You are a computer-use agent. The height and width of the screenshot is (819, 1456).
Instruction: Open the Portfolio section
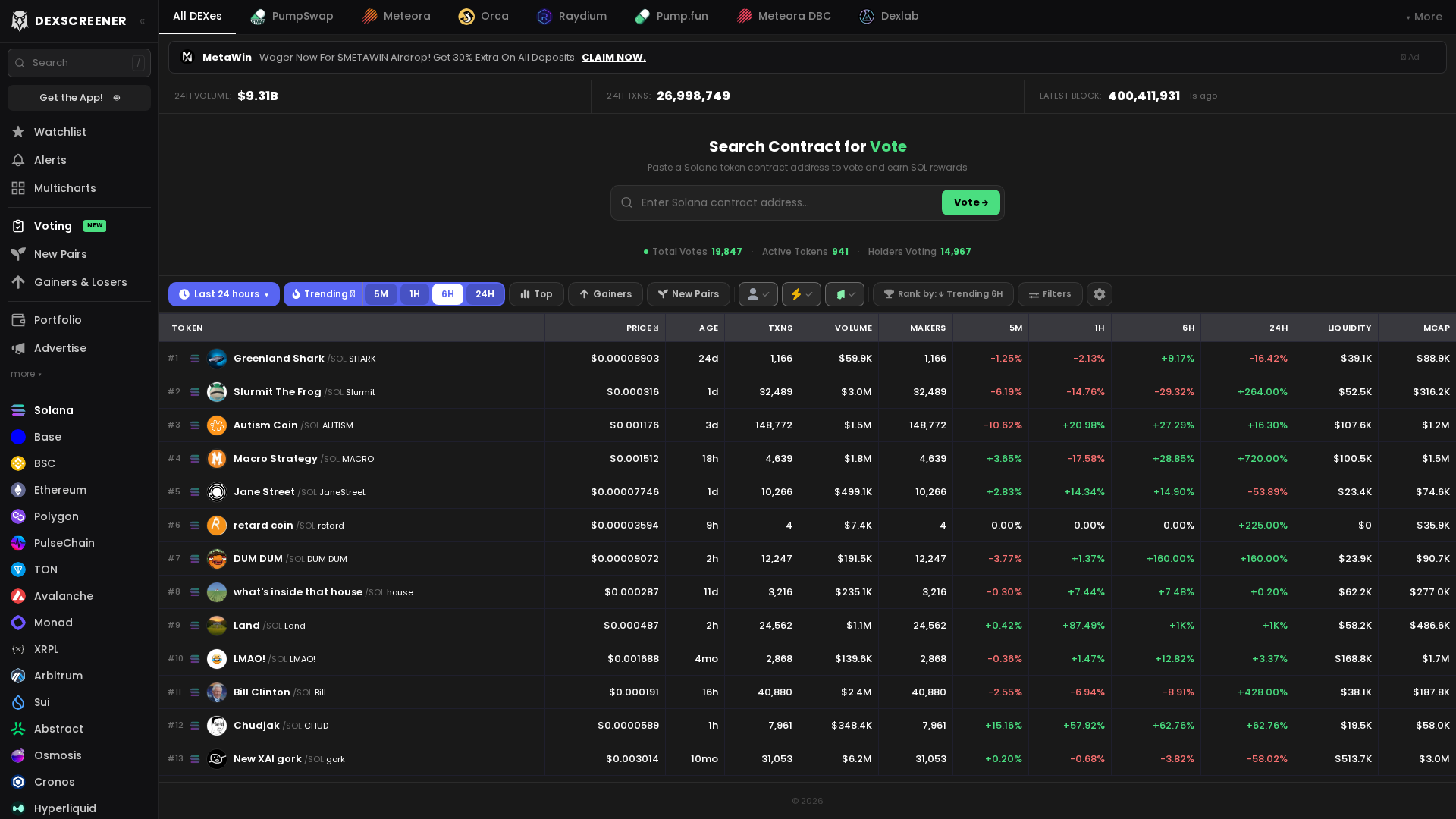pos(58,320)
